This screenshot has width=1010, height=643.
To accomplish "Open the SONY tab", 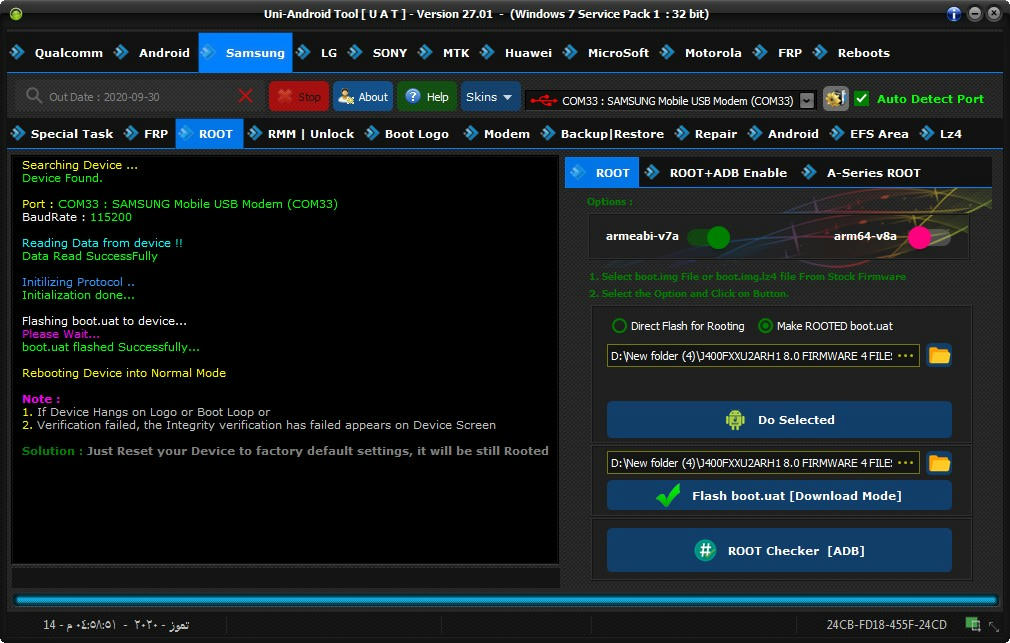I will pyautogui.click(x=378, y=53).
